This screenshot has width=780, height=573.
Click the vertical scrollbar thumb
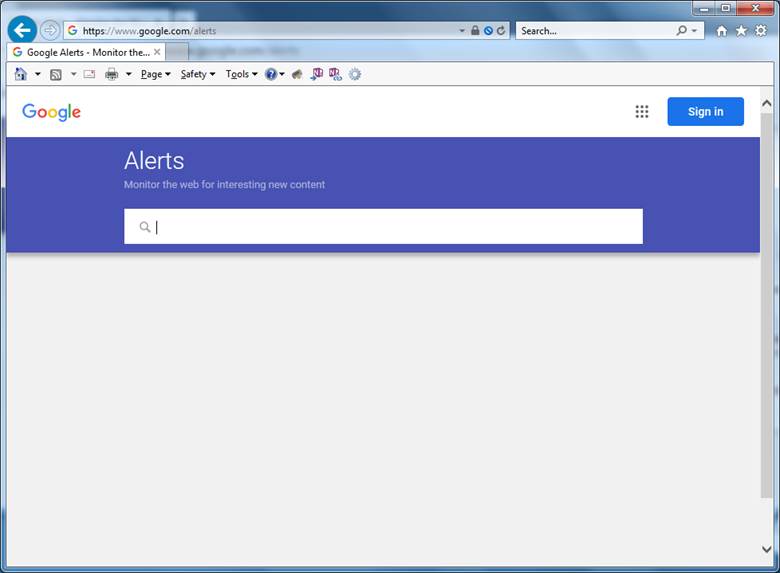(767, 305)
